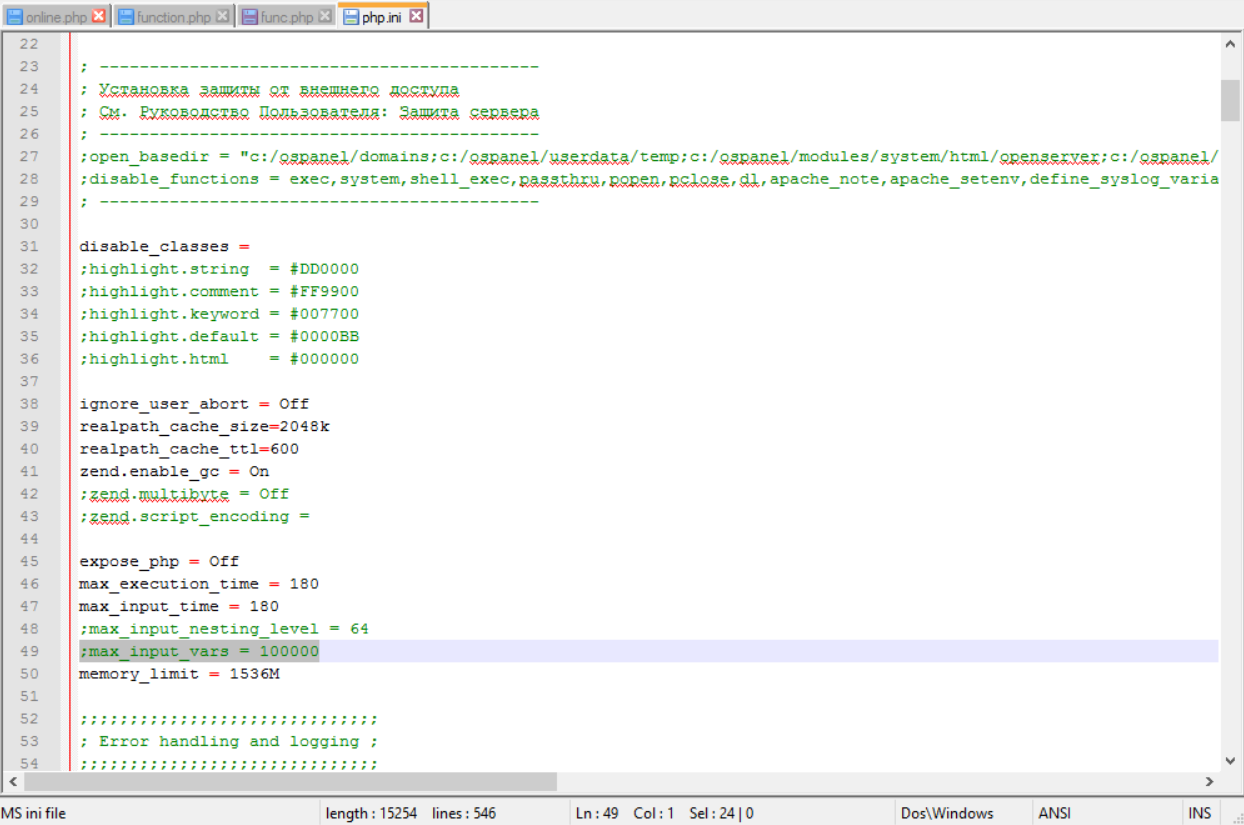This screenshot has width=1244, height=825.
Task: Place the cursor on the memory_limit = 1536M line
Action: click(x=180, y=674)
